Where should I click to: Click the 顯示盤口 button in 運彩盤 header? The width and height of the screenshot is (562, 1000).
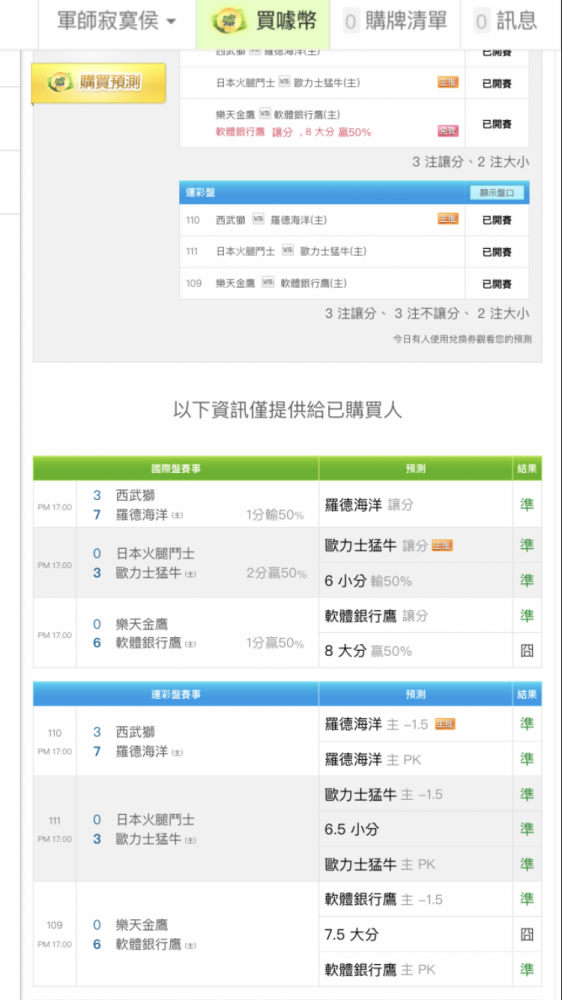tap(496, 193)
